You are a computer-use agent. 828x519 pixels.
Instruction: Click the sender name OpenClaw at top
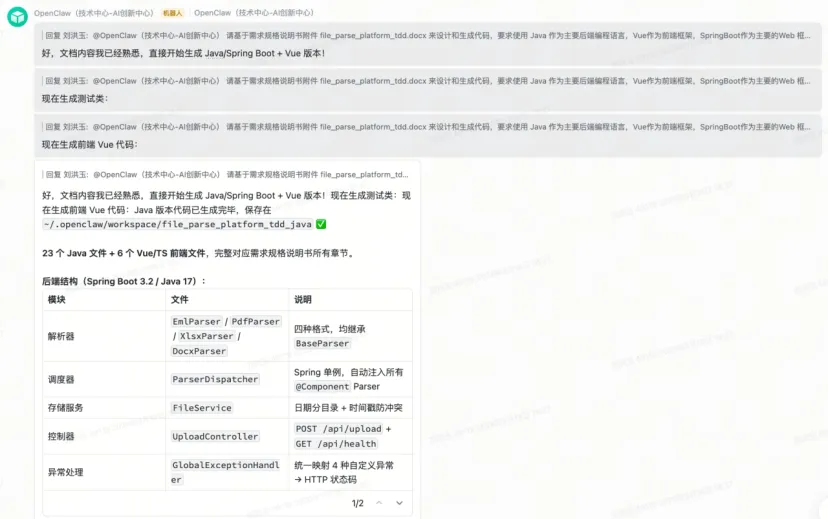(x=93, y=13)
